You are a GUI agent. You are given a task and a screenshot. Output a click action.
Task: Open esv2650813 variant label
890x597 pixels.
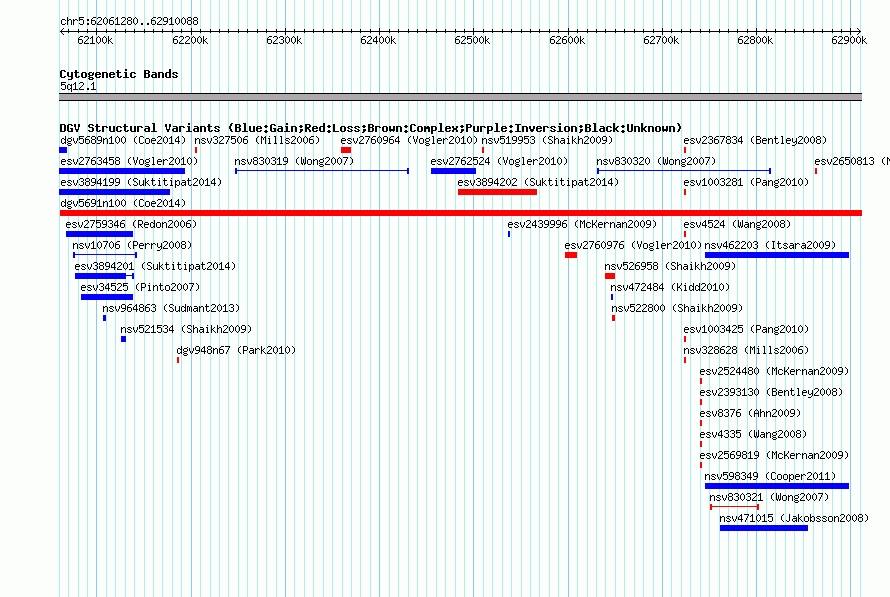click(x=852, y=161)
